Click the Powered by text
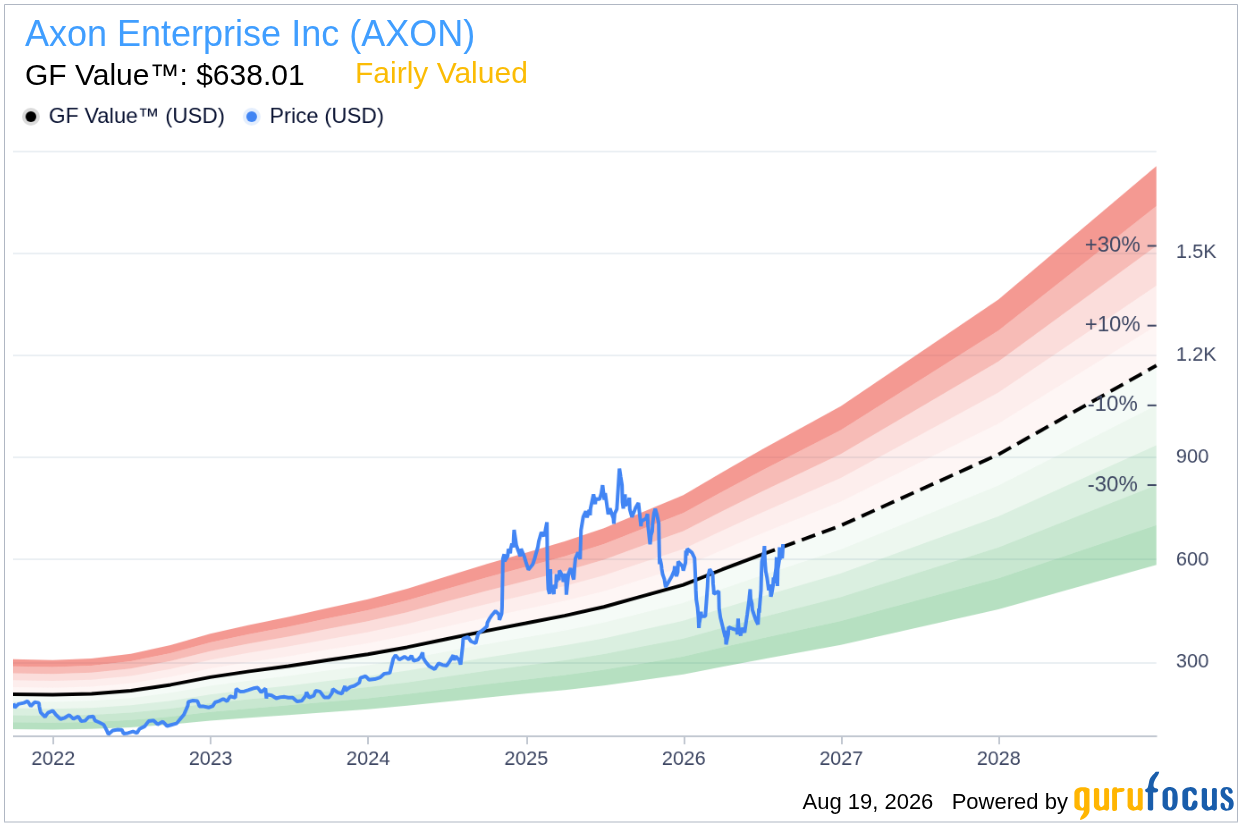This screenshot has width=1242, height=826. tap(1010, 802)
